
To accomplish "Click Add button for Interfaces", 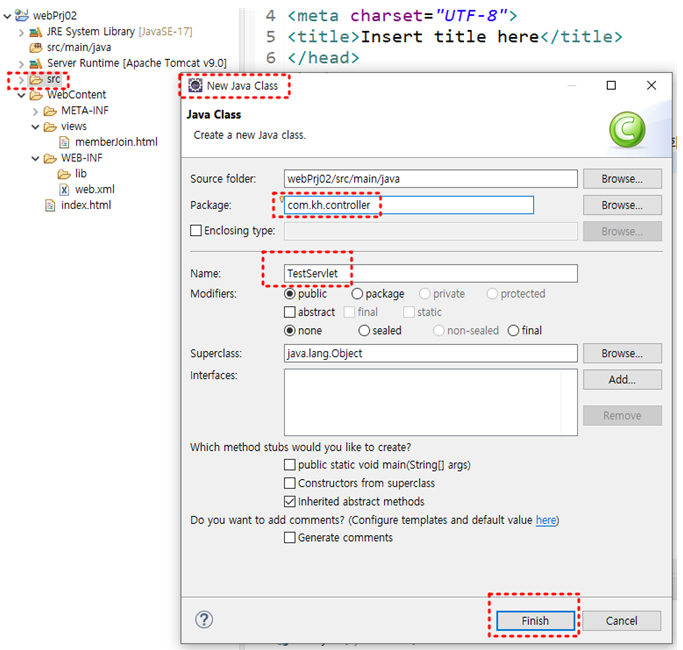I will pos(622,379).
